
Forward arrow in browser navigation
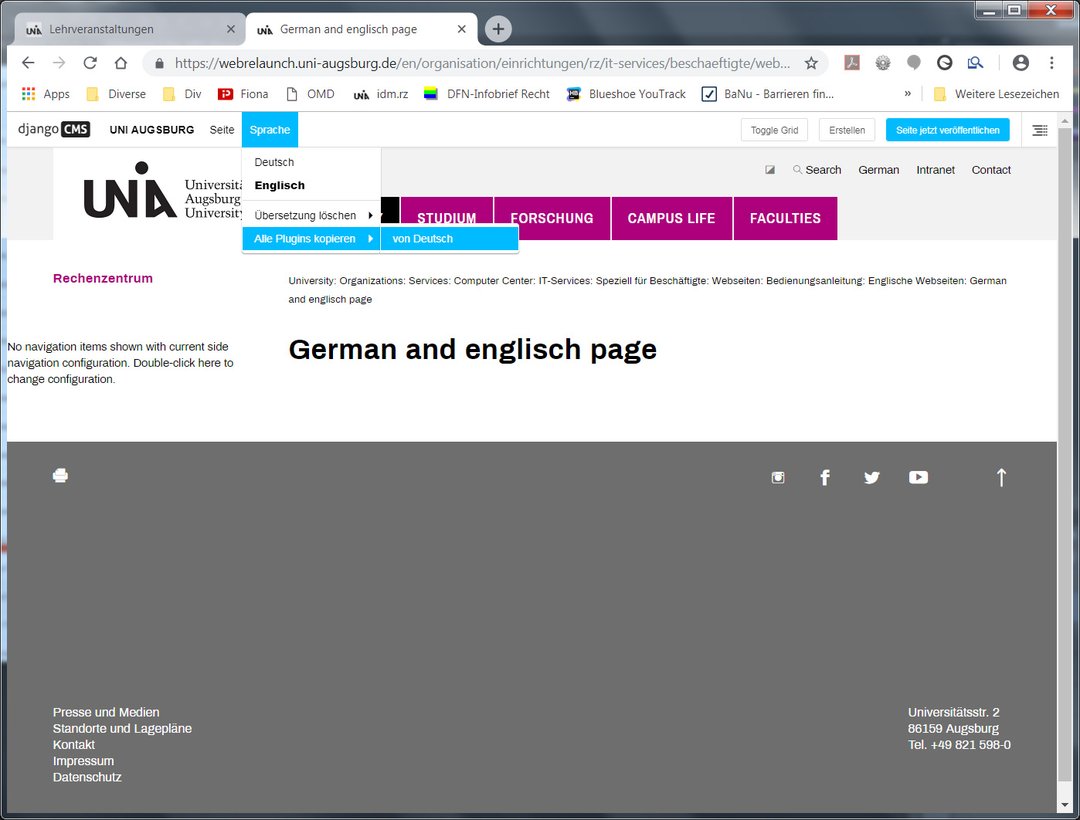coord(59,63)
